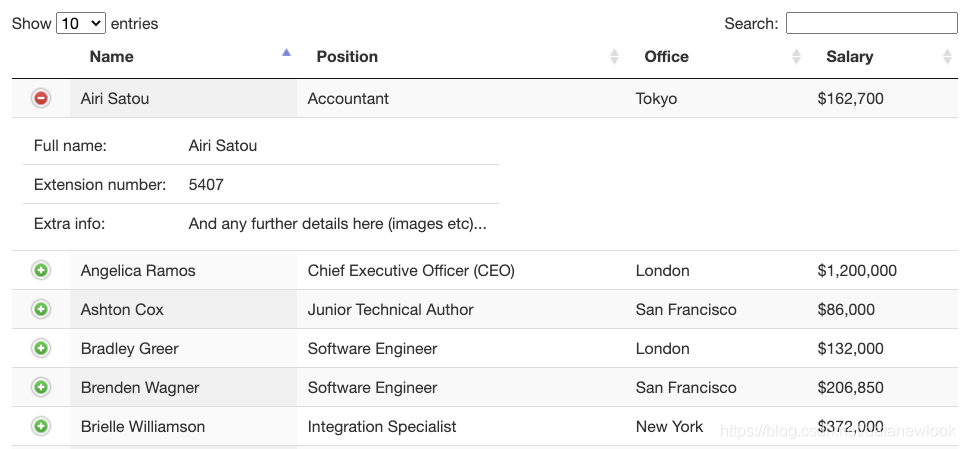Expand Bradley Greer row details

pos(41,348)
